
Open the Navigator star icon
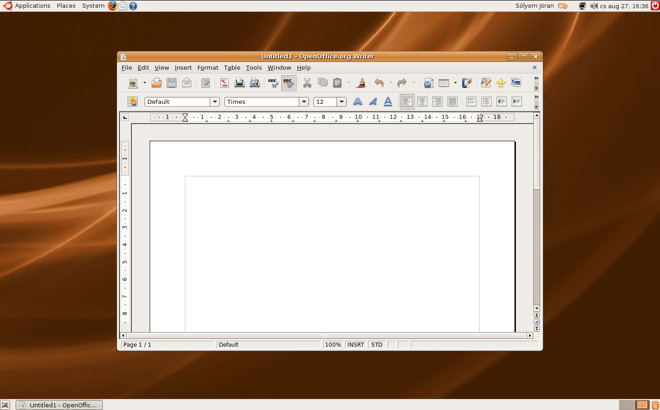click(501, 83)
